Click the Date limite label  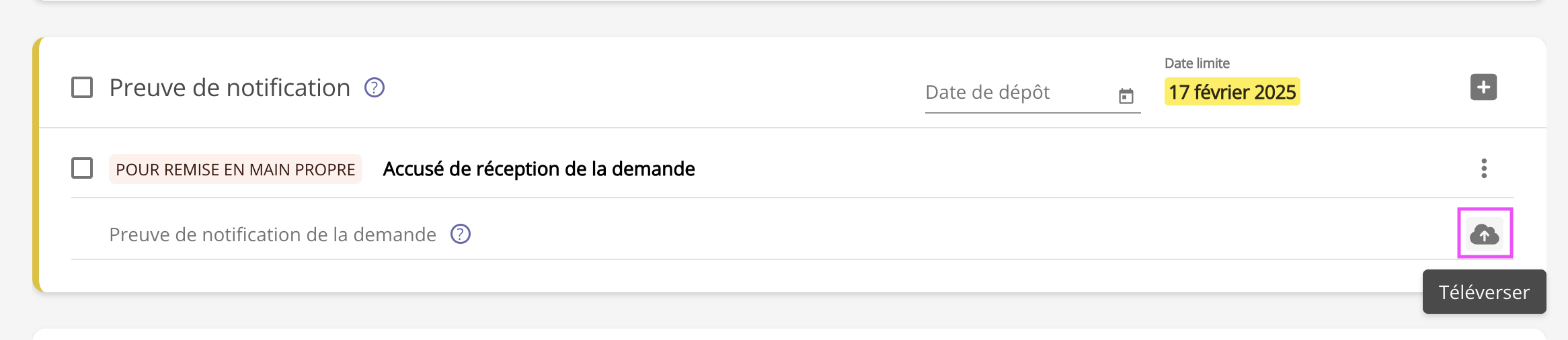[1197, 63]
